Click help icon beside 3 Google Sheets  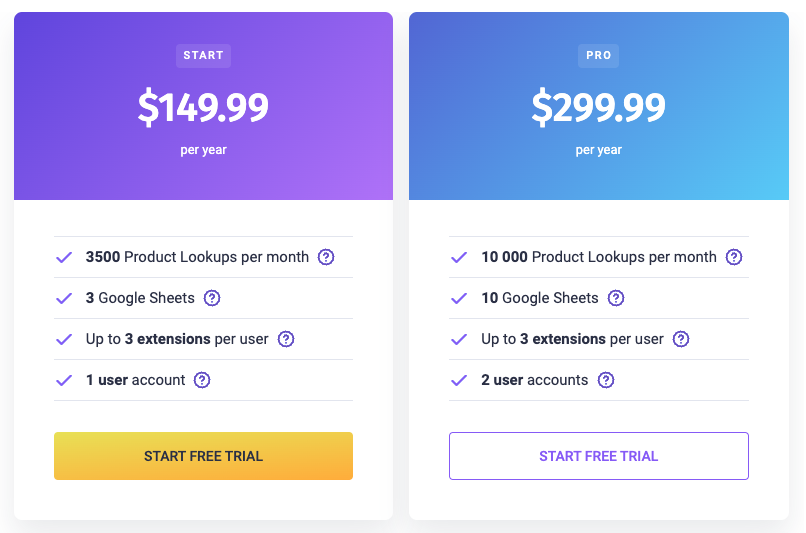coord(212,298)
